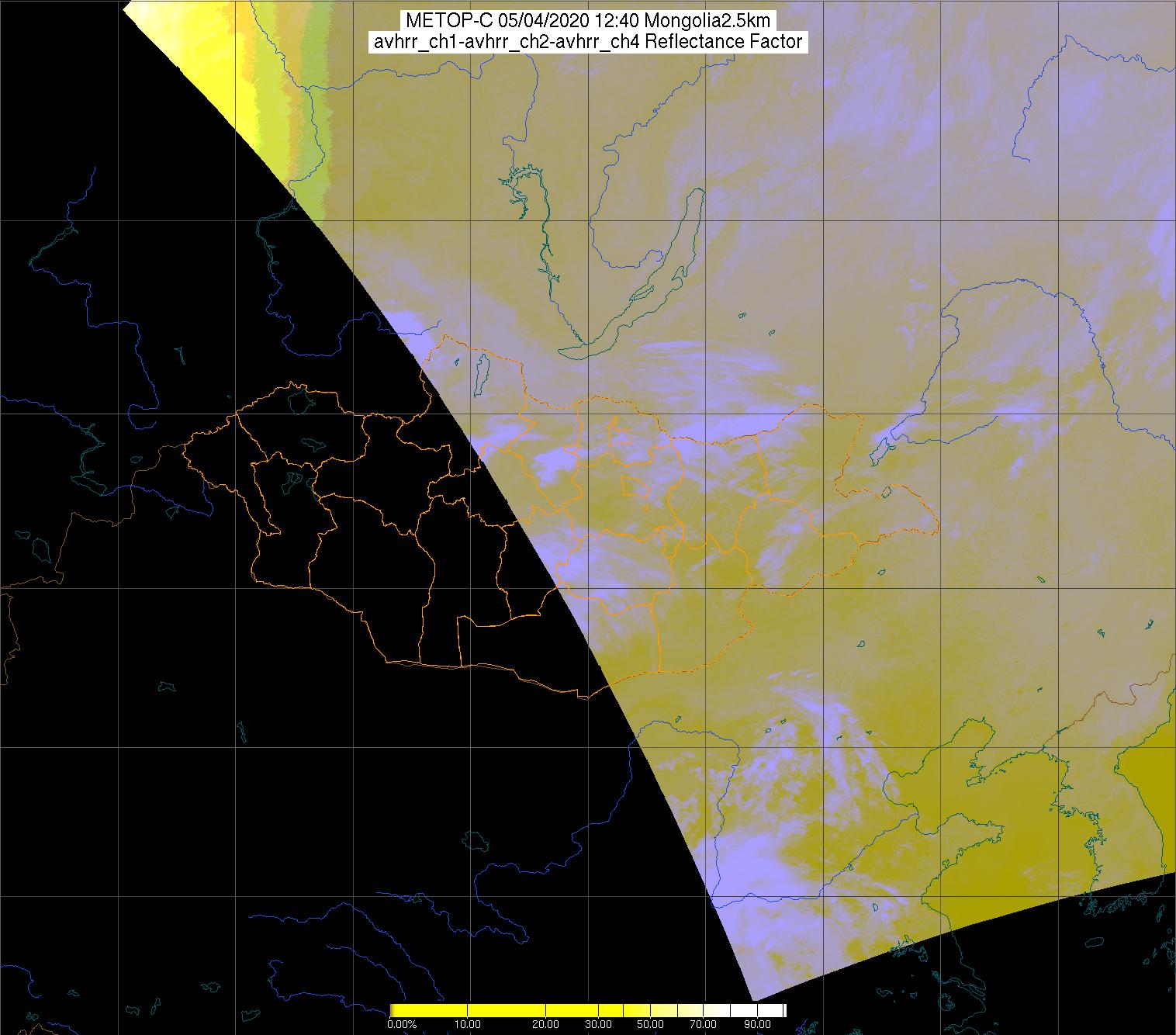Click the '10.00' colorbar label
Image resolution: width=1176 pixels, height=1035 pixels.
click(469, 1025)
